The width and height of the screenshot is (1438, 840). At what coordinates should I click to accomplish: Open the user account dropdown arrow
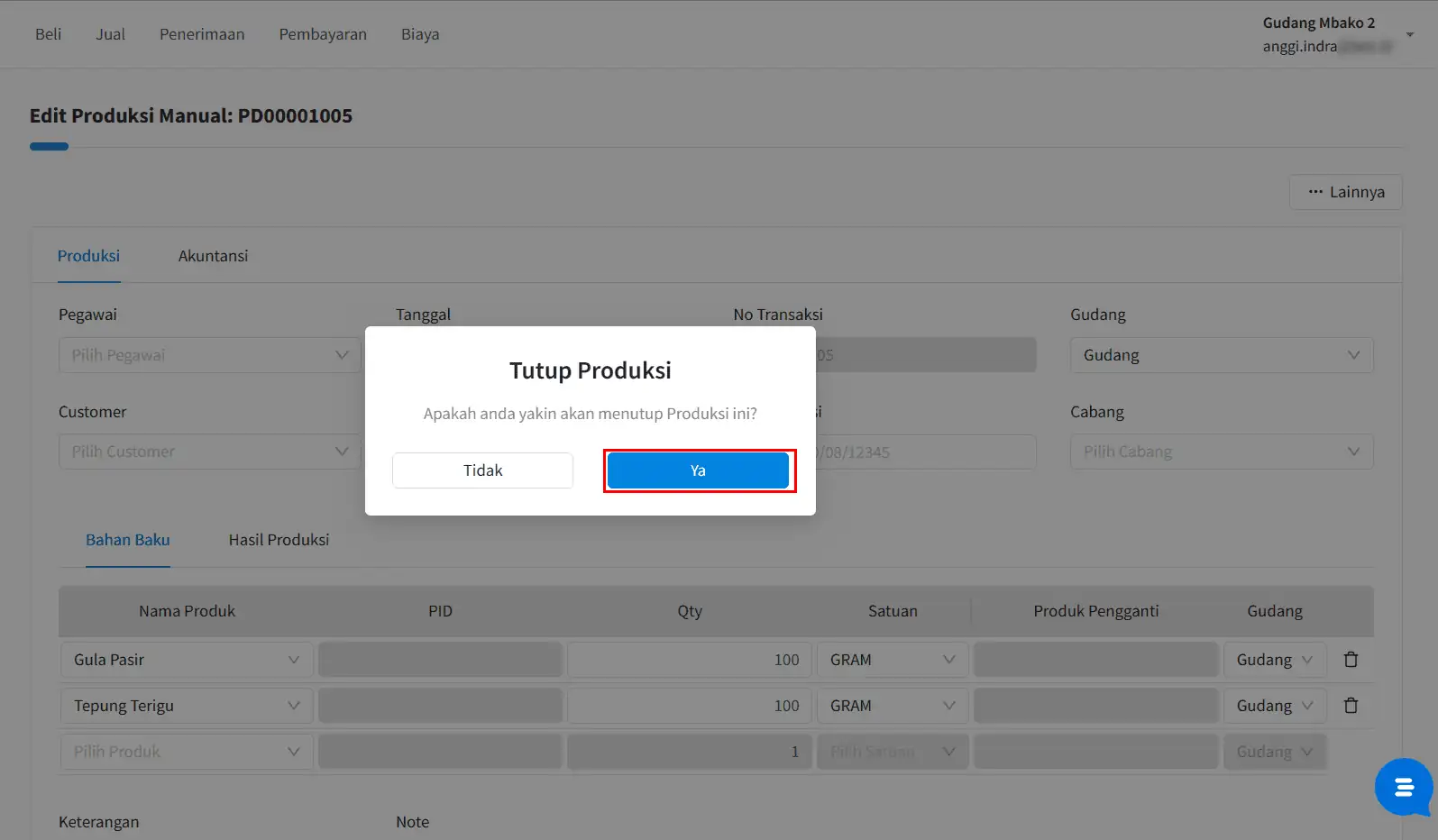pyautogui.click(x=1410, y=35)
